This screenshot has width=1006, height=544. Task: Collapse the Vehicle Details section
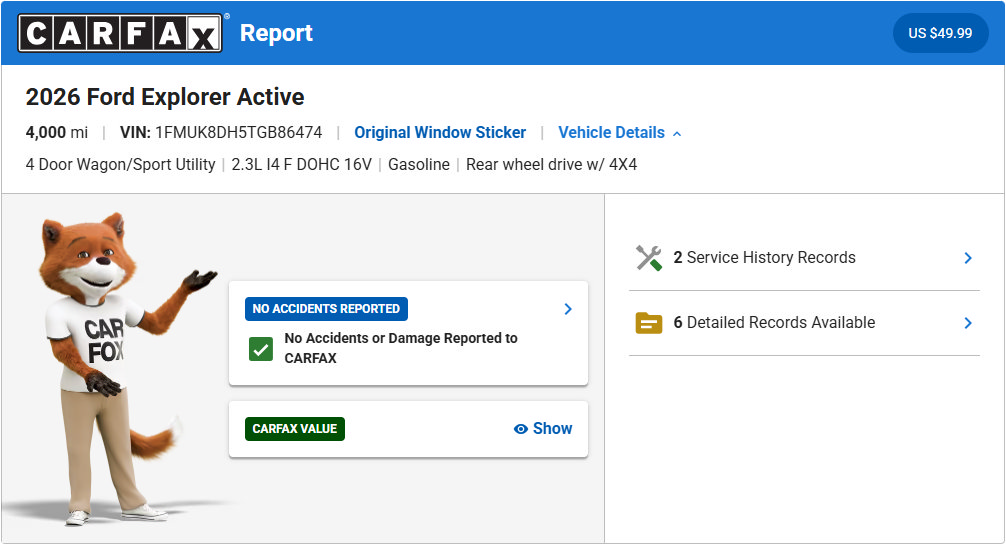(x=620, y=132)
